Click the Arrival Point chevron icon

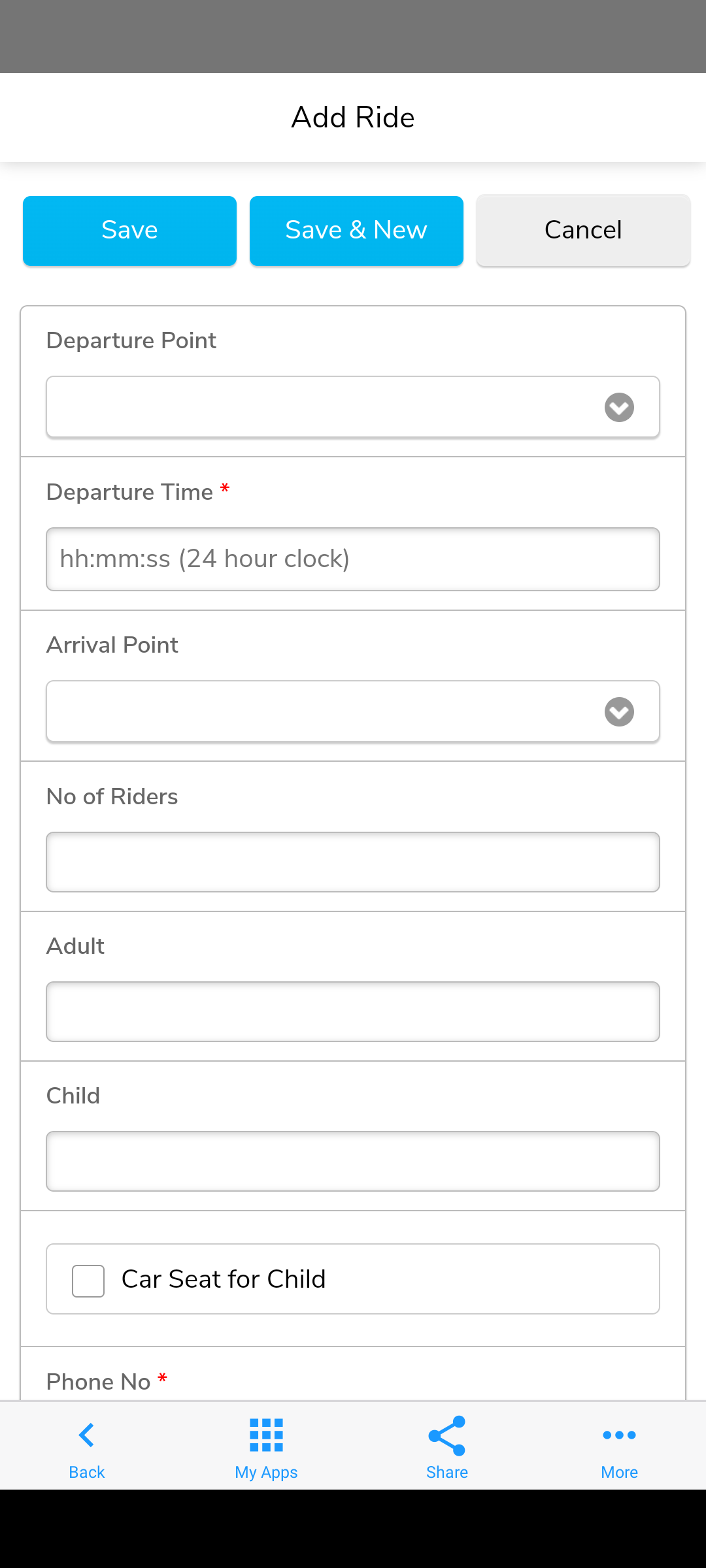pyautogui.click(x=619, y=712)
